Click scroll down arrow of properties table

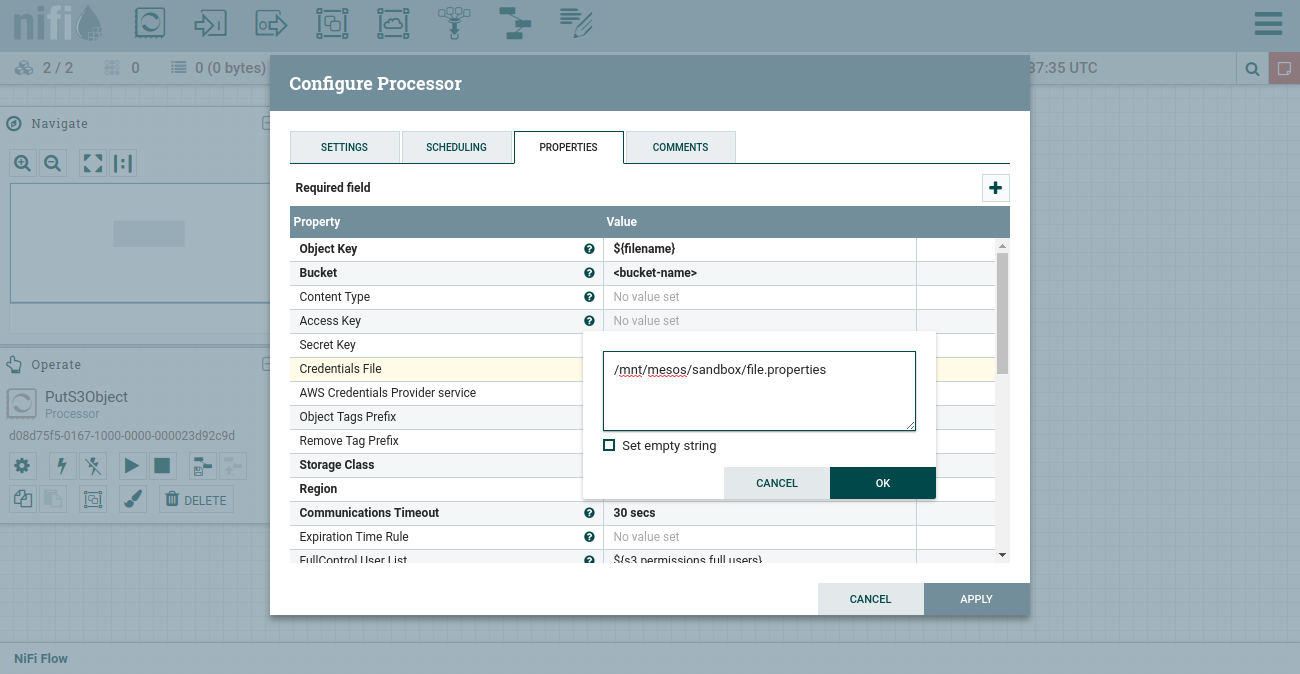(x=1002, y=555)
